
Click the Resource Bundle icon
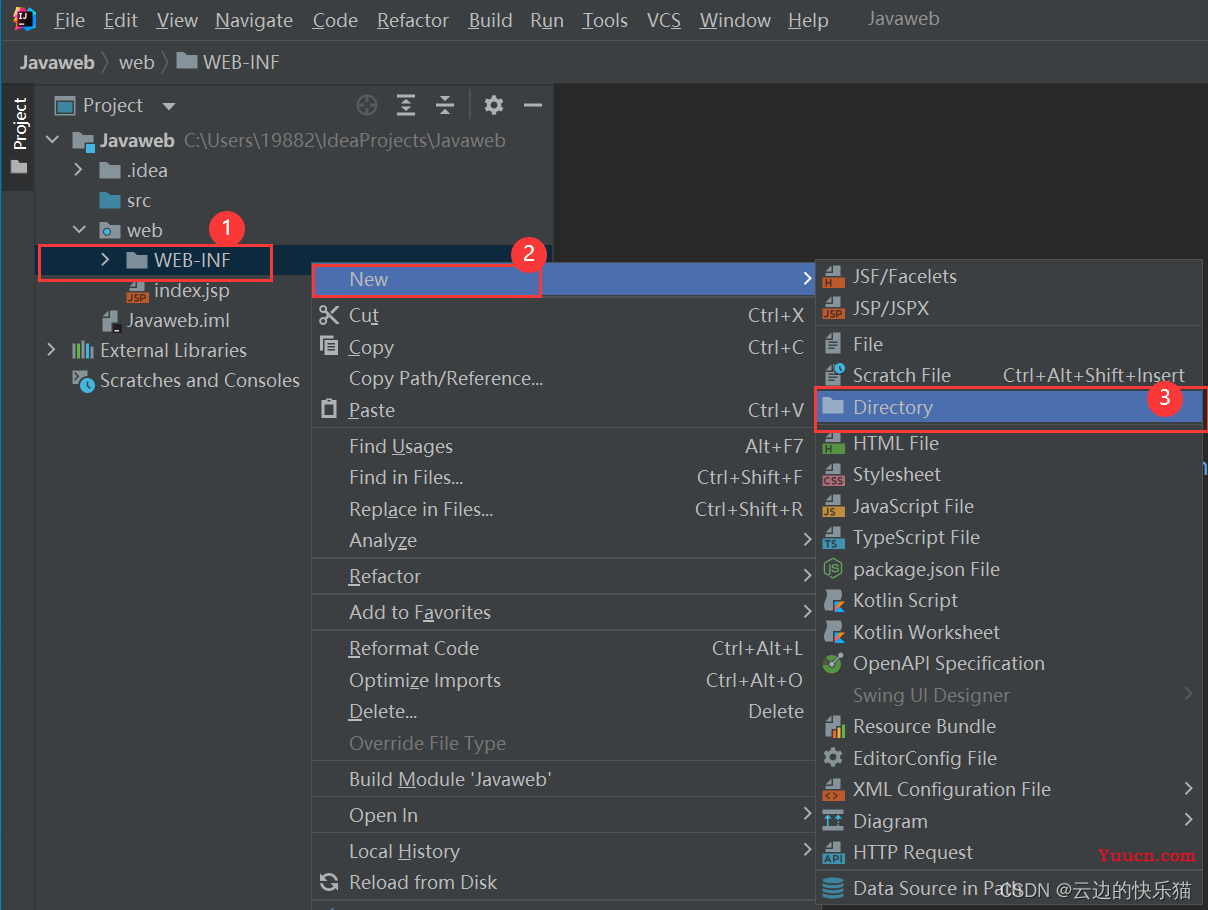click(x=833, y=727)
